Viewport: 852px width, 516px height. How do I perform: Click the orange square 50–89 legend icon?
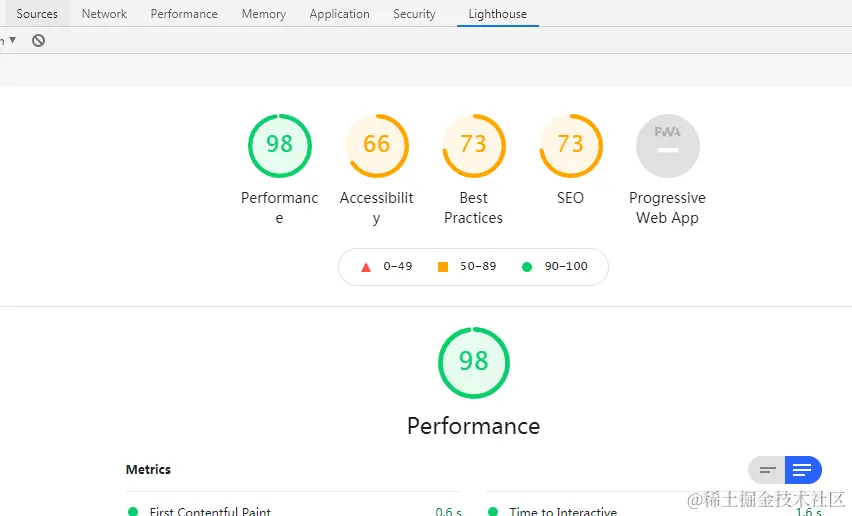coord(443,267)
